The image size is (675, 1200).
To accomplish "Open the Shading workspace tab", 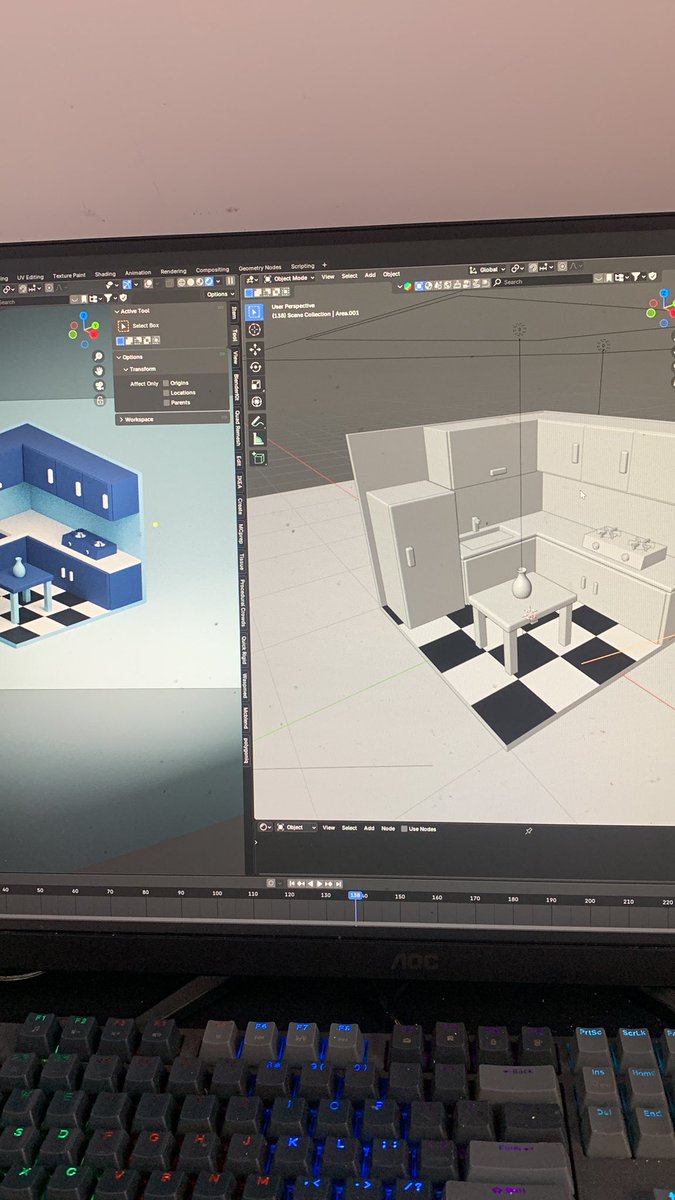I will [105, 274].
